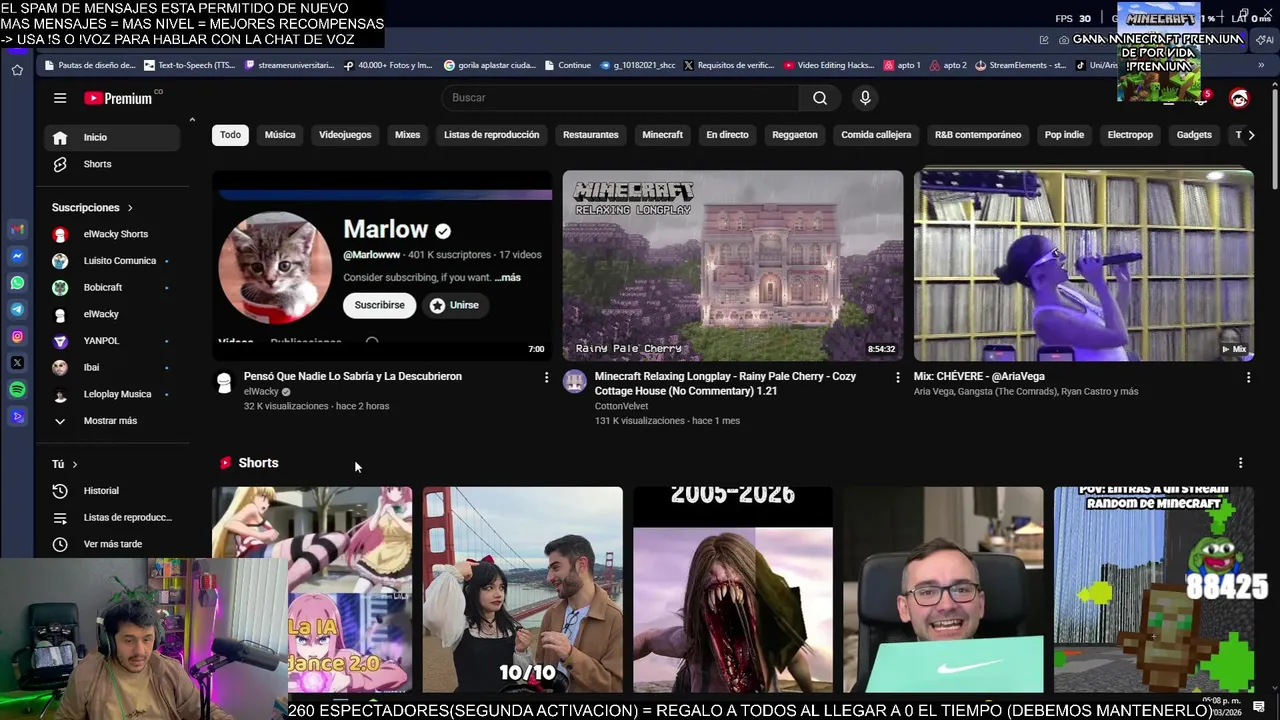Open the YANPOL subscription
Screen dimensions: 1280x720
[x=112, y=341]
